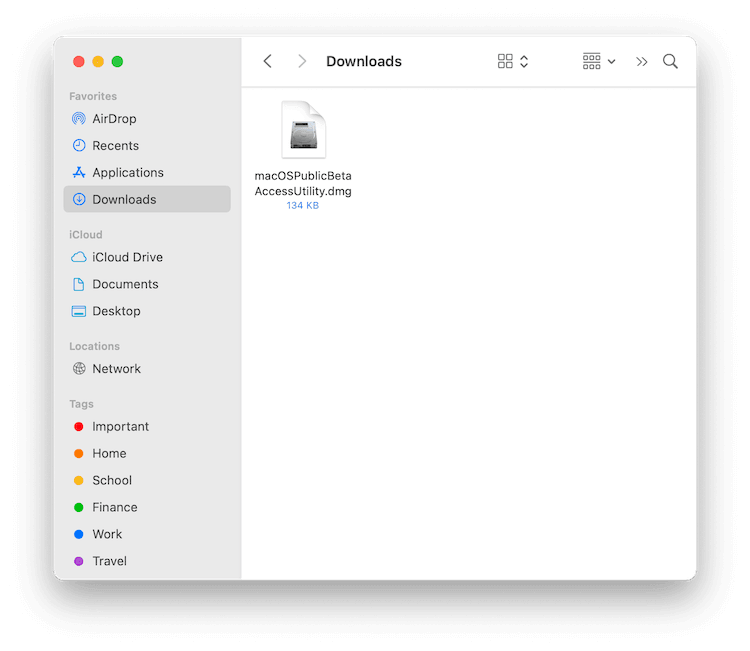
Task: Click the purple Travel tag
Action: tap(109, 562)
